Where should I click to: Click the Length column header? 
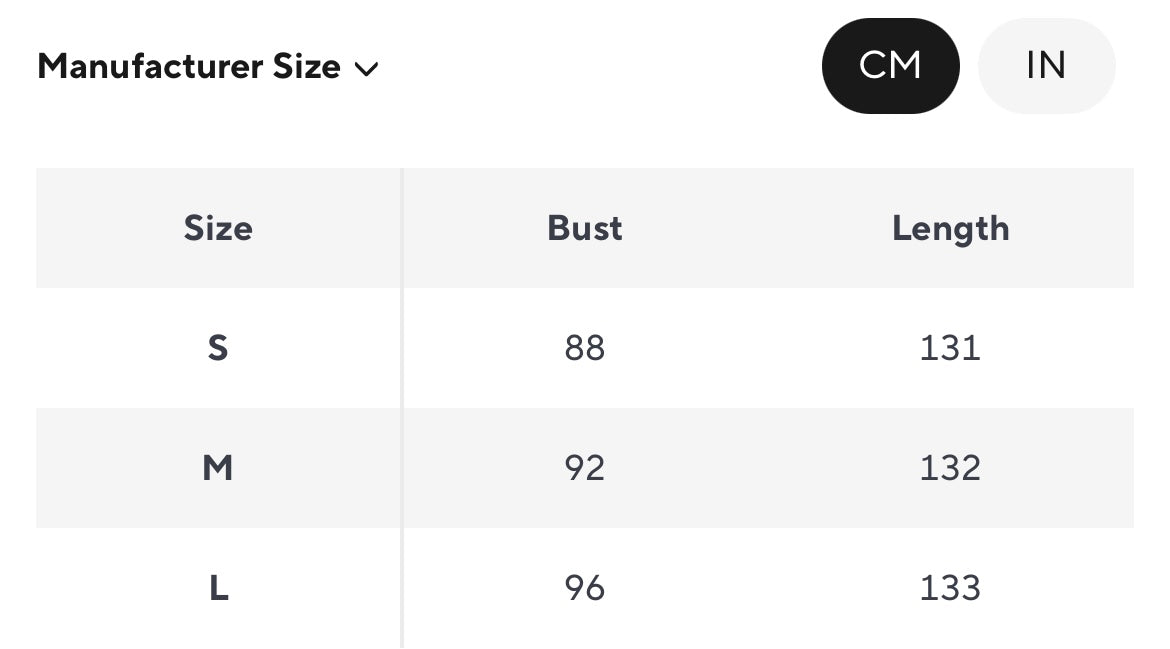950,228
